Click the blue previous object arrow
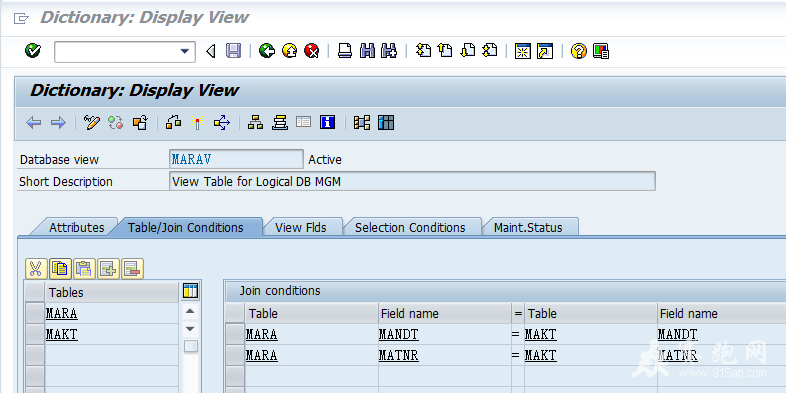 pos(34,122)
